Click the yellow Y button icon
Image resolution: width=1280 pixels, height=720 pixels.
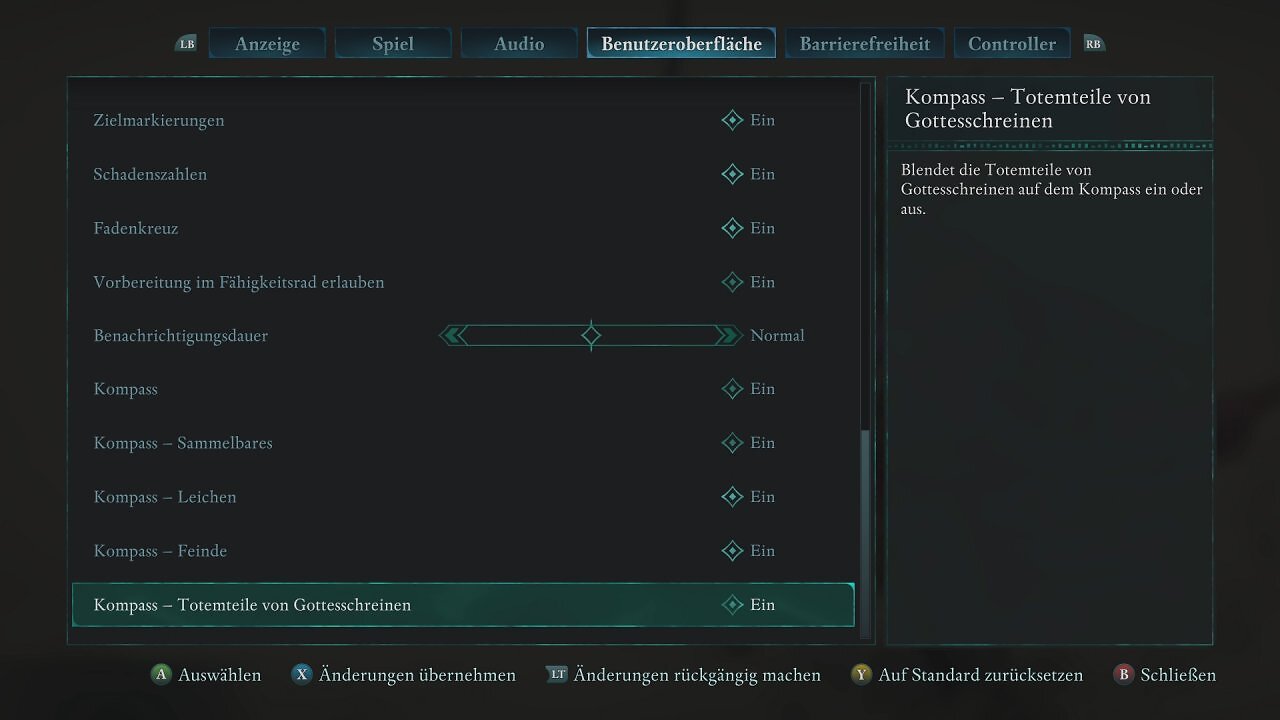[861, 675]
